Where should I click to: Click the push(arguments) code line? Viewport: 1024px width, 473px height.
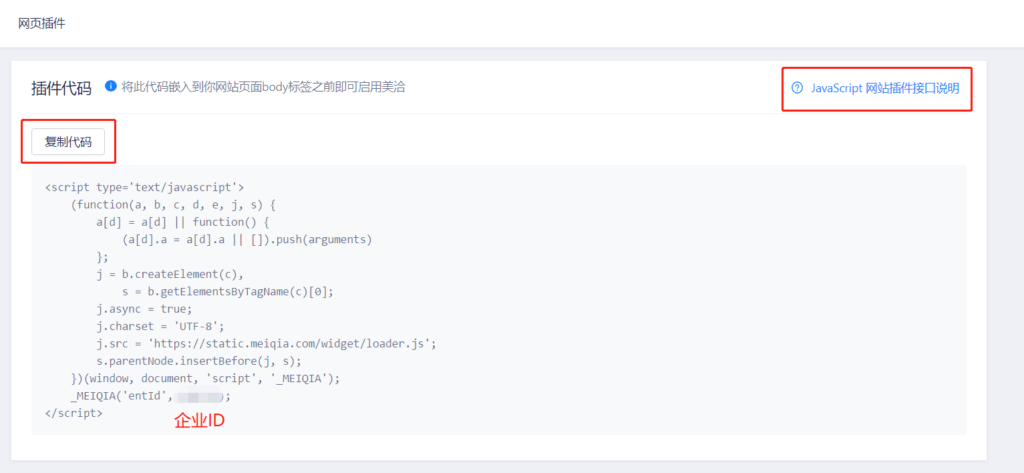[247, 239]
